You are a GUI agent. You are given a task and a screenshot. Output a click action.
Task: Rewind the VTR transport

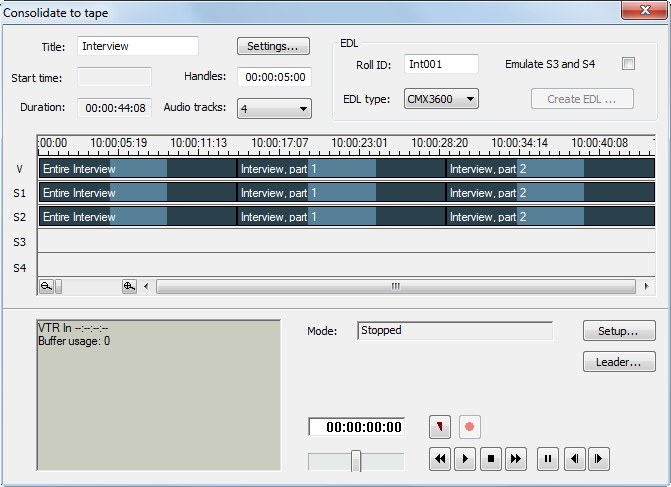click(x=439, y=459)
